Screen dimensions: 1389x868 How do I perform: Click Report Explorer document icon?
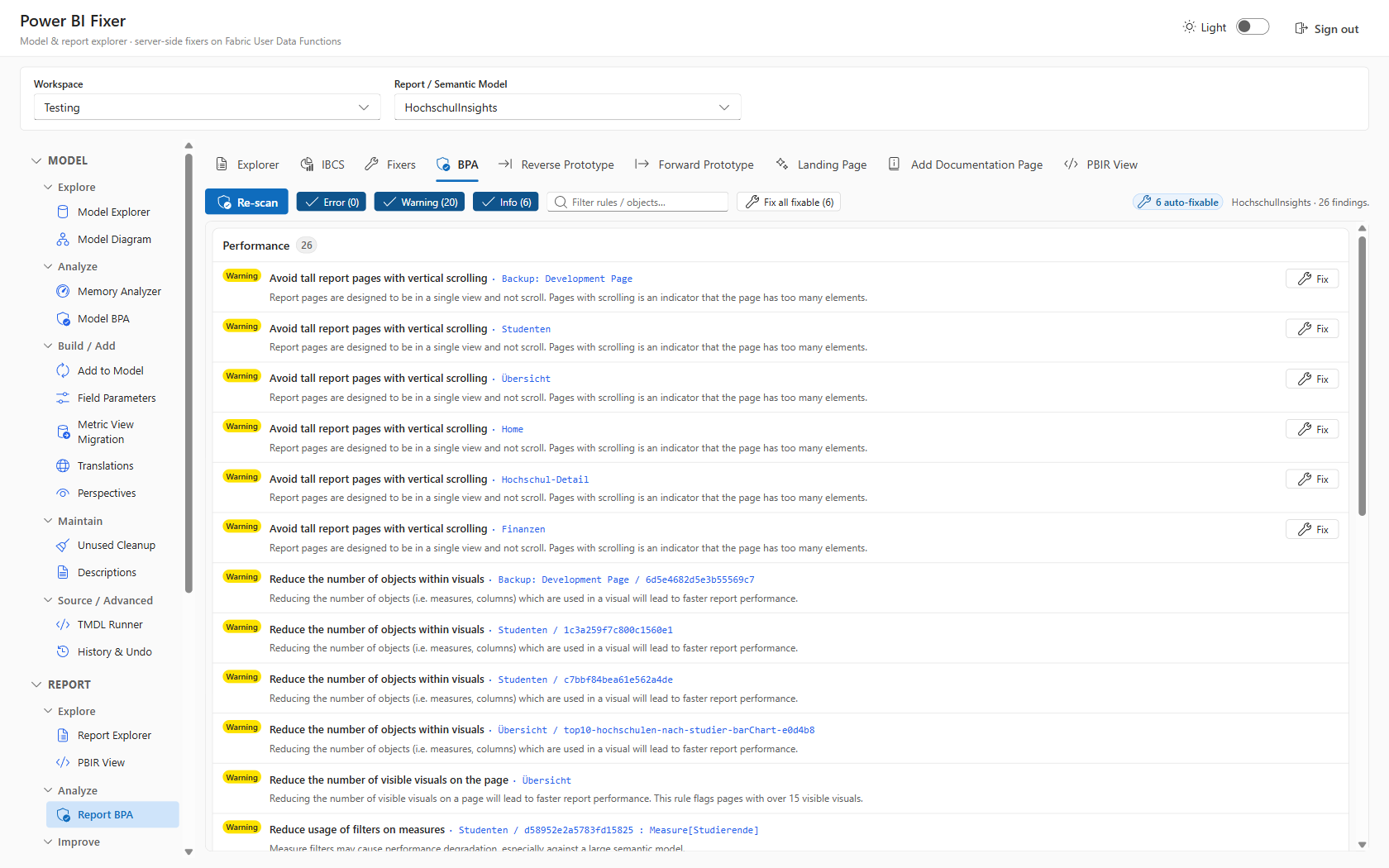pyautogui.click(x=63, y=735)
